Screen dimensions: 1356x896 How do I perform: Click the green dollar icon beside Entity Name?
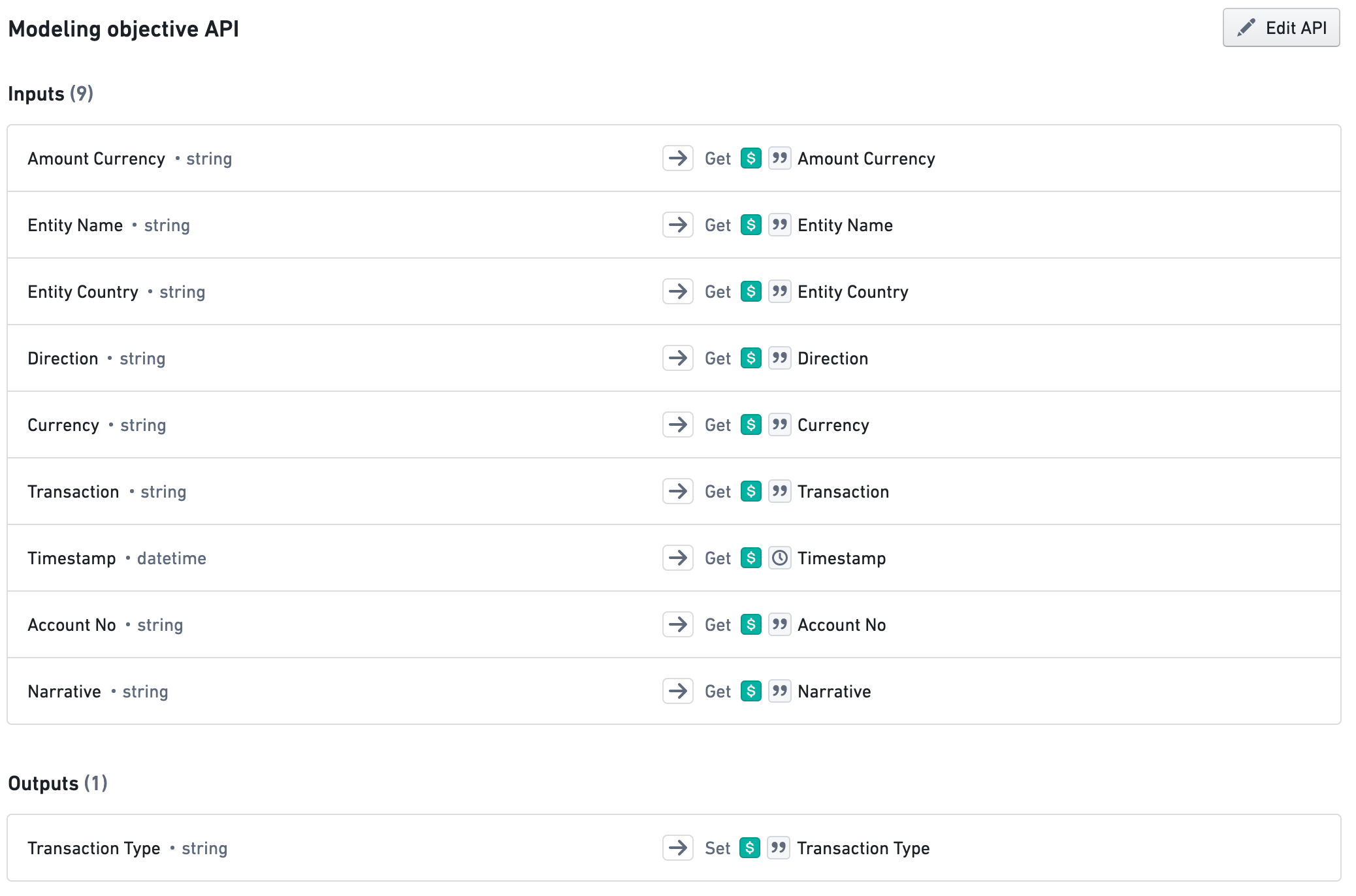coord(751,225)
